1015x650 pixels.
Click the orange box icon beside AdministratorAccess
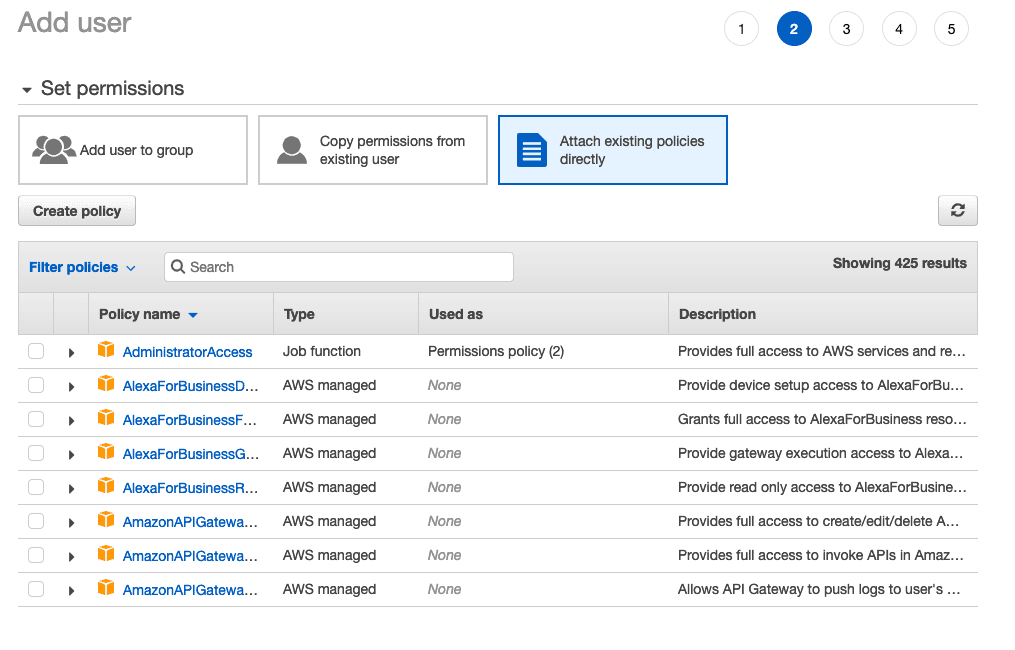pyautogui.click(x=106, y=351)
